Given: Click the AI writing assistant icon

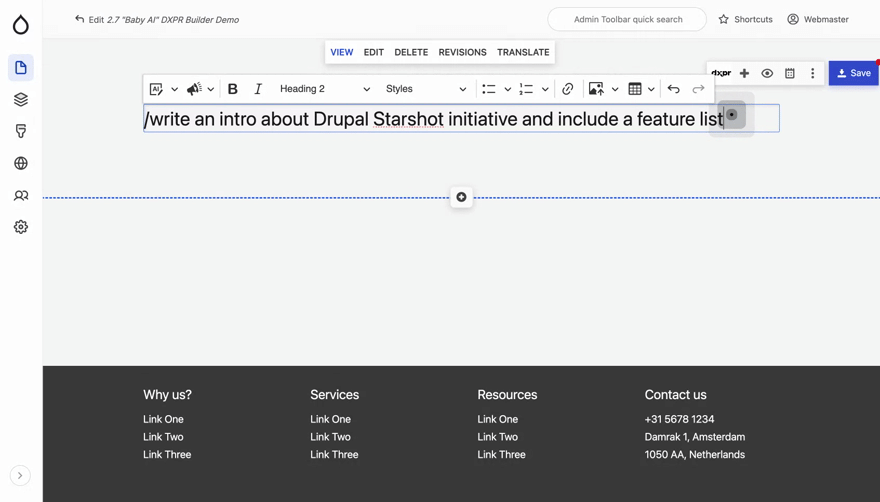Looking at the screenshot, I should [156, 89].
